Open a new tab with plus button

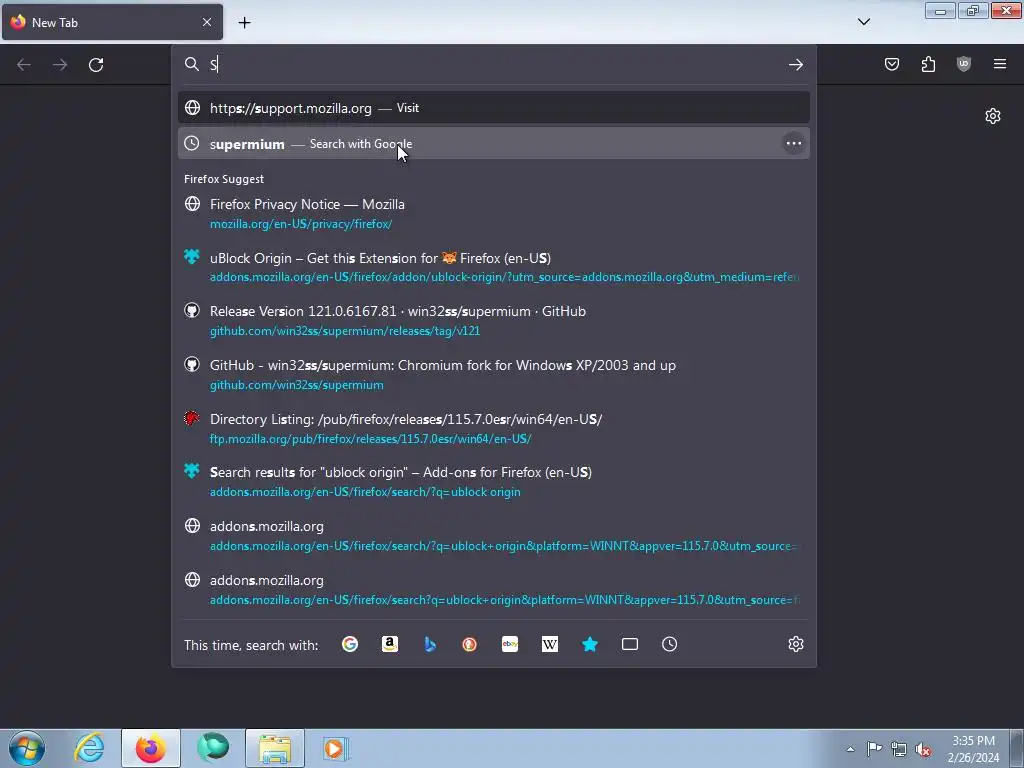pyautogui.click(x=244, y=23)
